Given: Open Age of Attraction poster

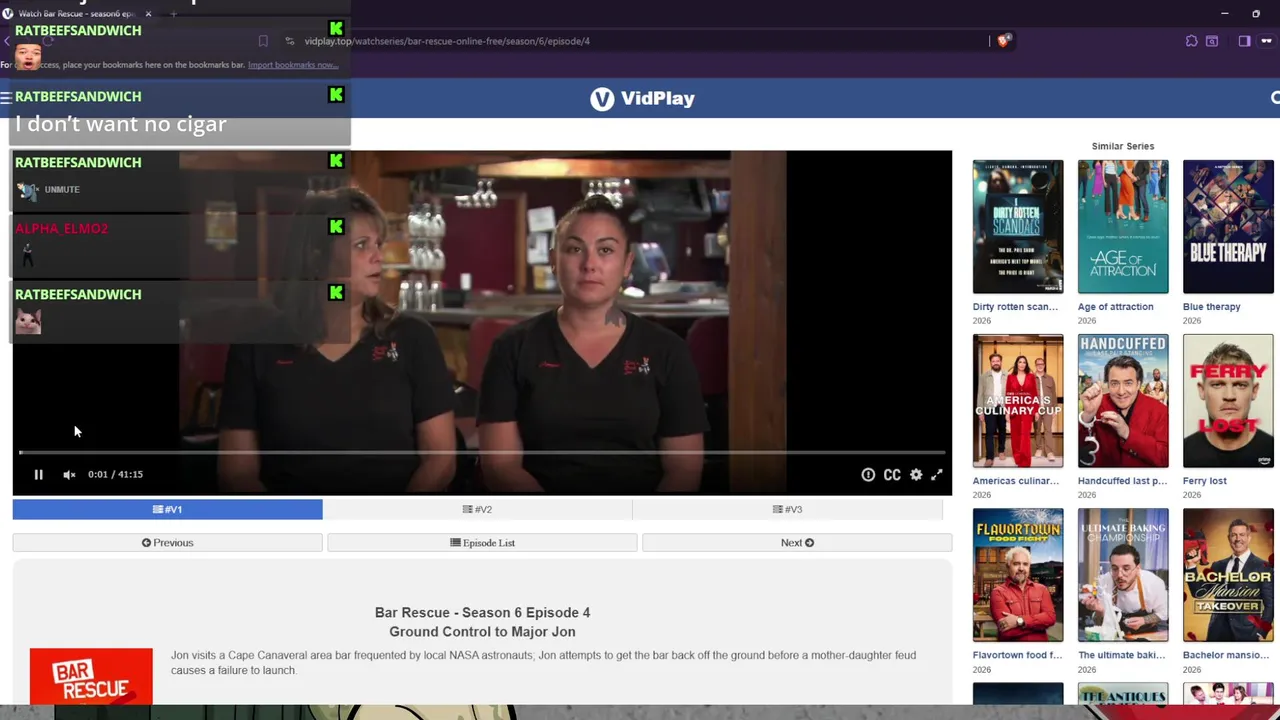Looking at the screenshot, I should [x=1123, y=227].
